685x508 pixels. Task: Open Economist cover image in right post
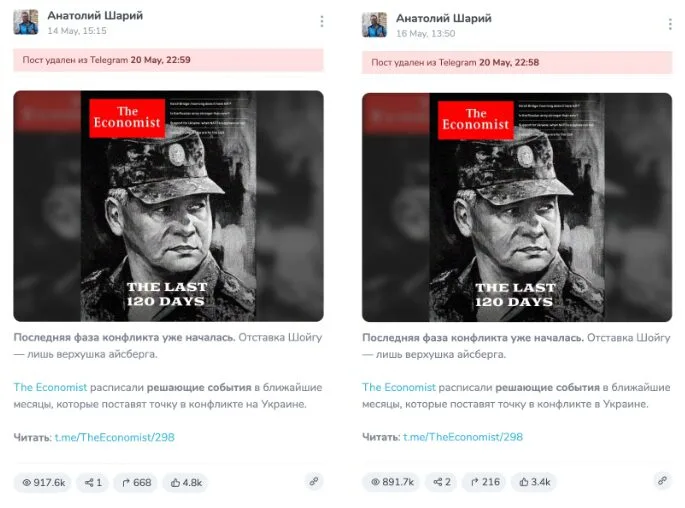coord(517,207)
